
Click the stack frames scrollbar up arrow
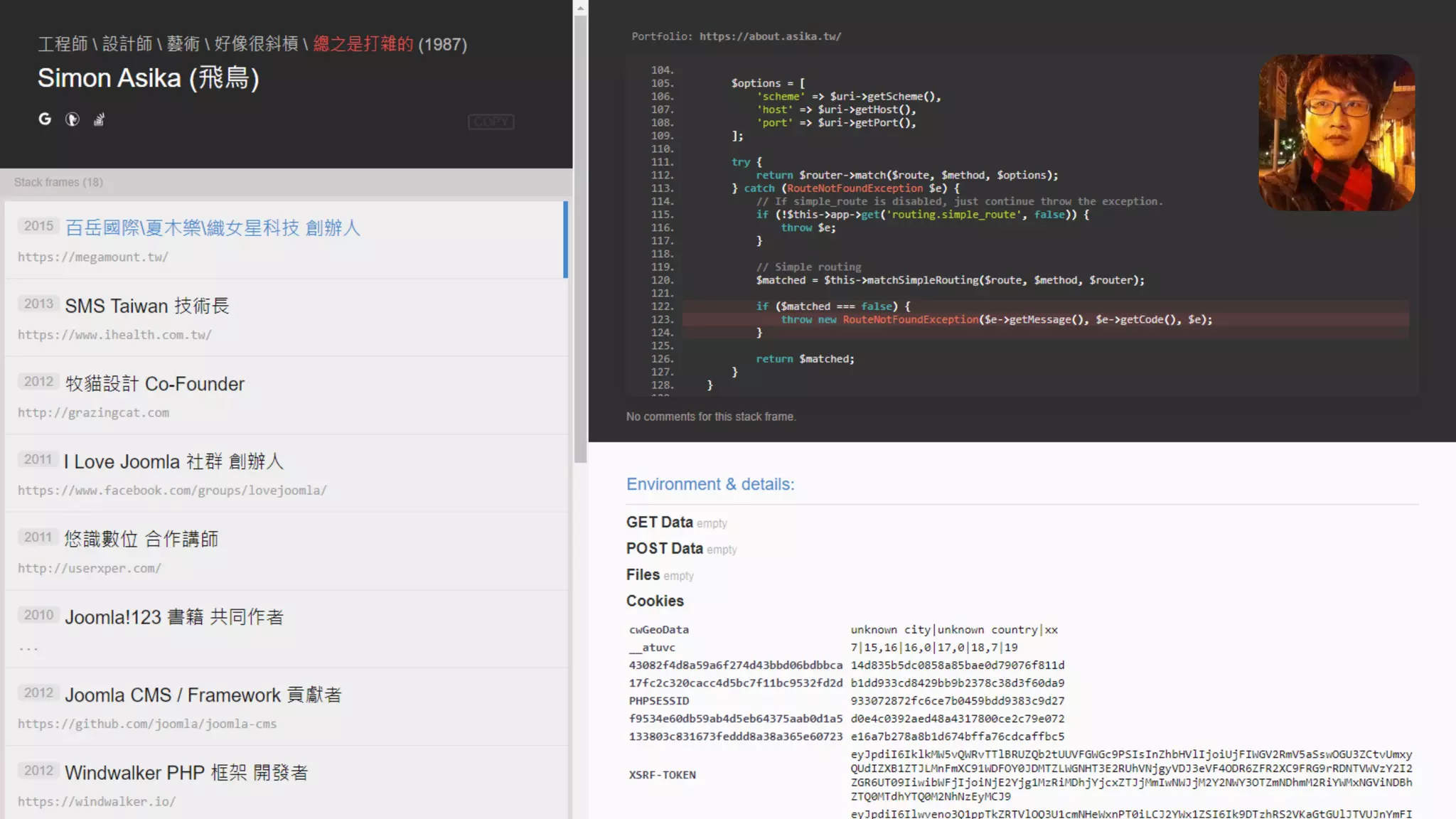point(580,9)
